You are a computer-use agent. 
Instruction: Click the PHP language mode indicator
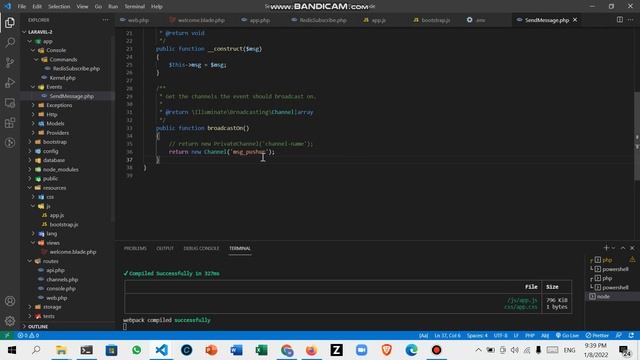click(x=530, y=336)
